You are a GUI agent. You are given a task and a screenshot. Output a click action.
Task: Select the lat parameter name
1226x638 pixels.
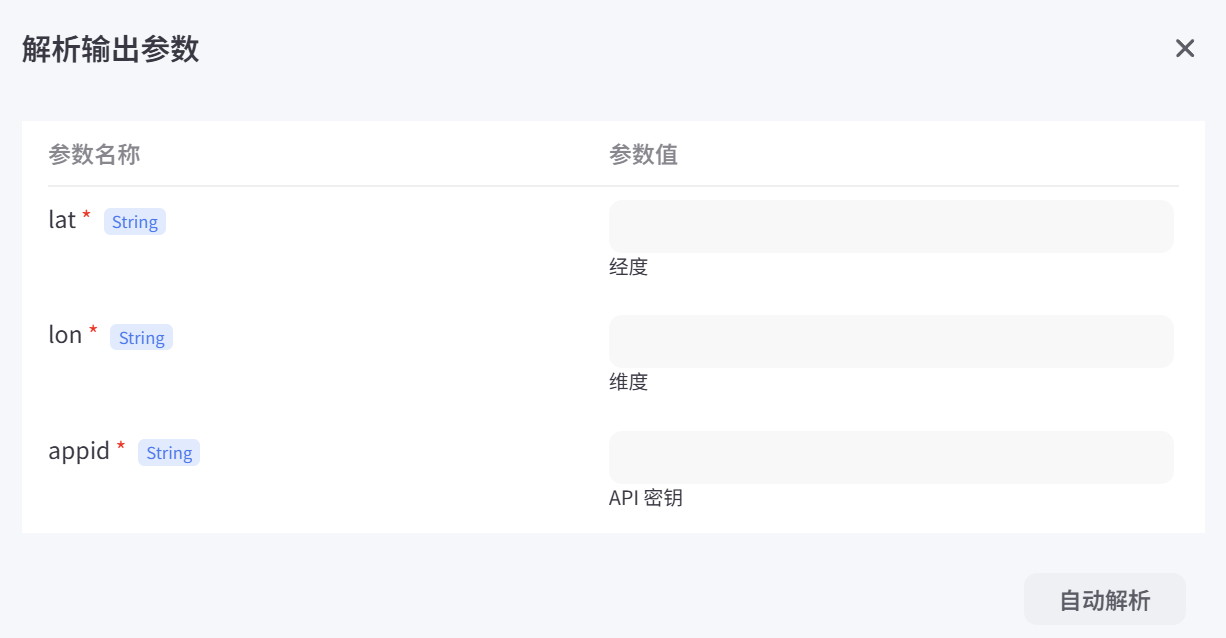tap(62, 220)
